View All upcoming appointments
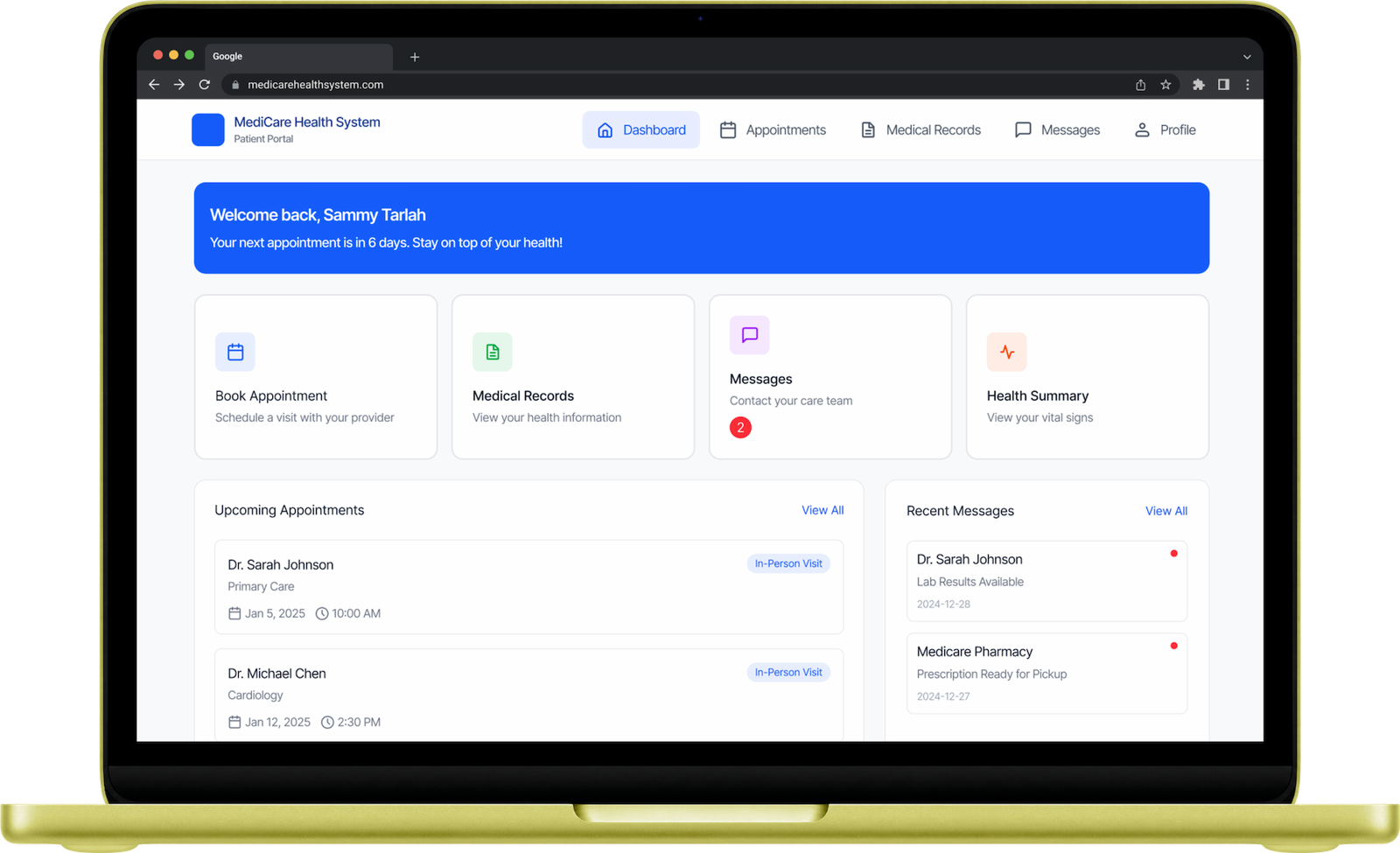The image size is (1400, 853). pyautogui.click(x=822, y=510)
